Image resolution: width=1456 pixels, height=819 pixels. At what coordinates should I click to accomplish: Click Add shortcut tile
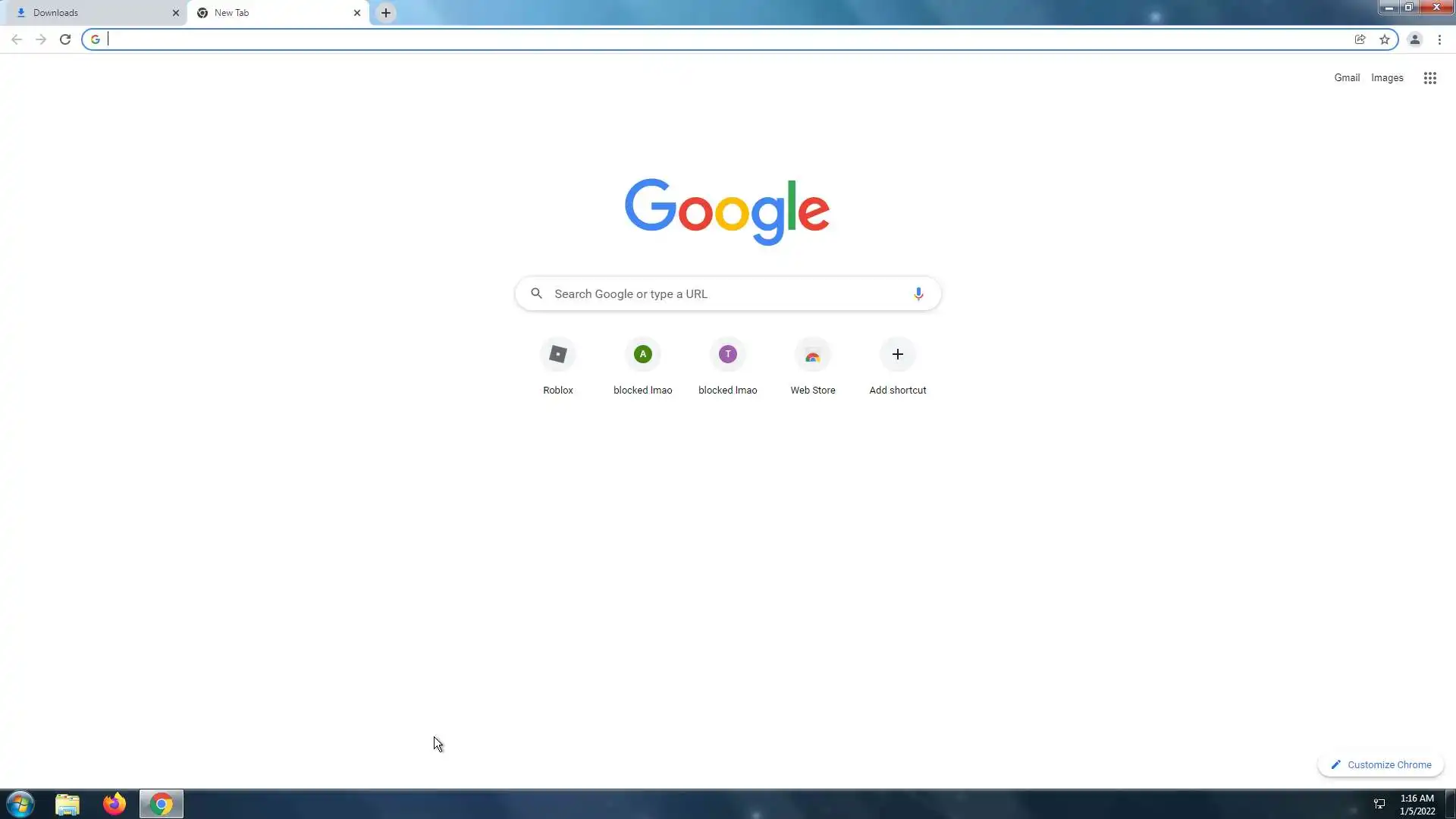[x=897, y=355]
